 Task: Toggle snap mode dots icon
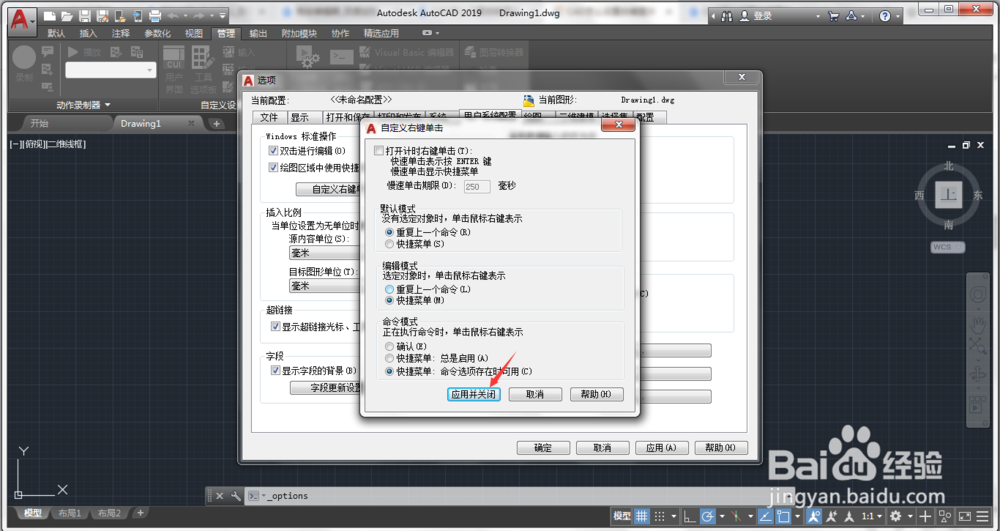tap(660, 516)
